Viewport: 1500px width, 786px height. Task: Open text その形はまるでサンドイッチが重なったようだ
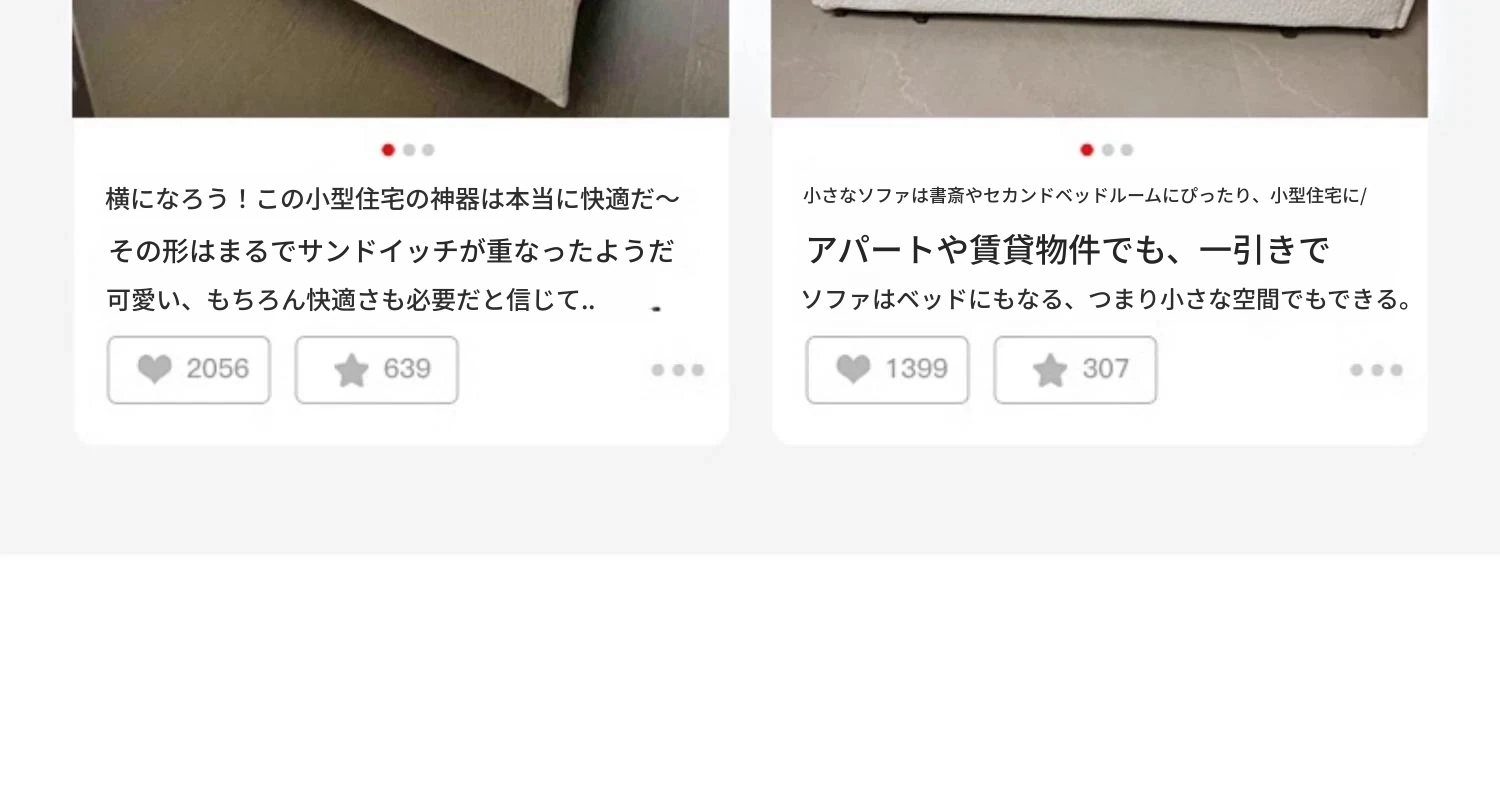(x=391, y=251)
